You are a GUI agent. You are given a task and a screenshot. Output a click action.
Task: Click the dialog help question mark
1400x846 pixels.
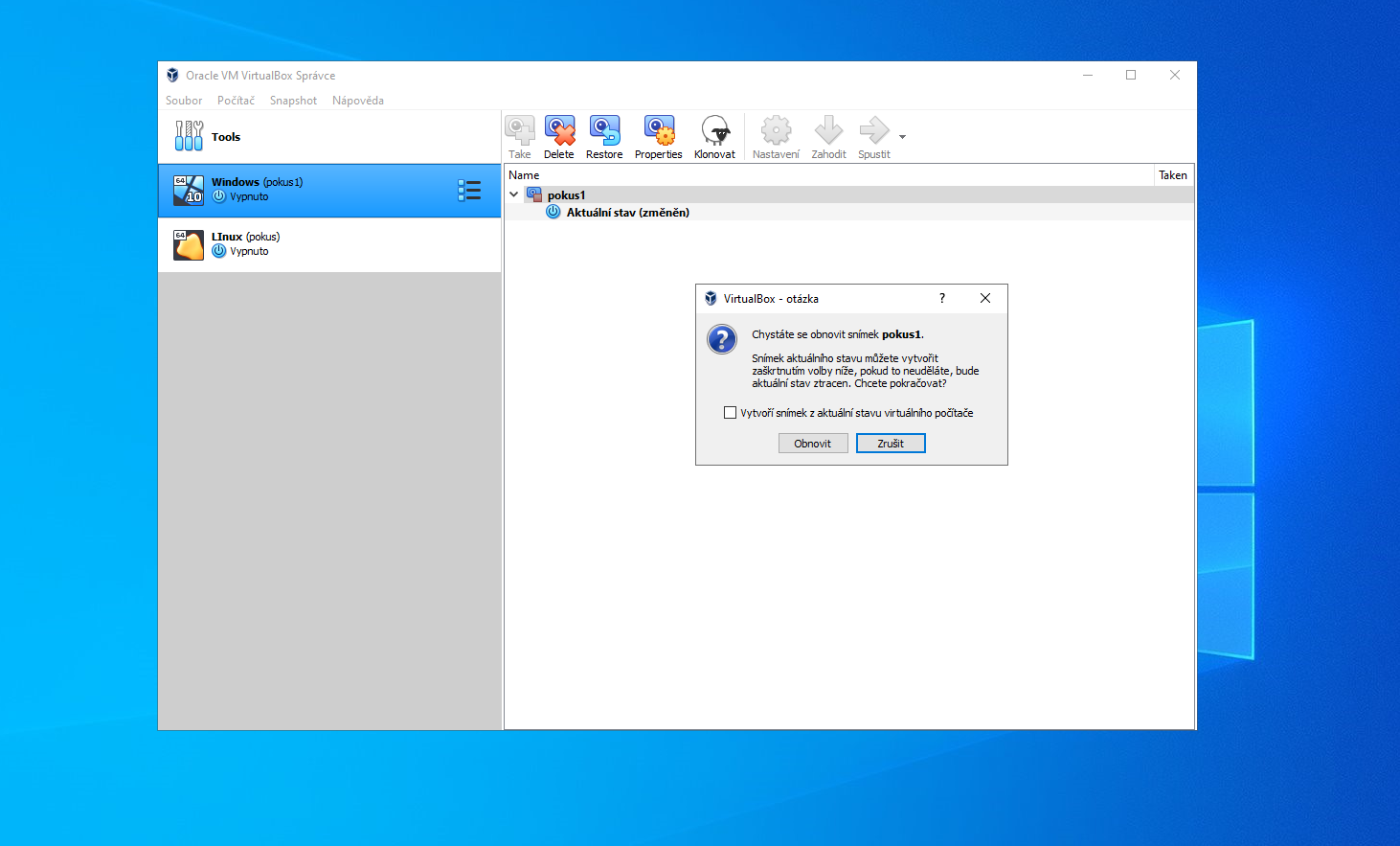tap(942, 298)
